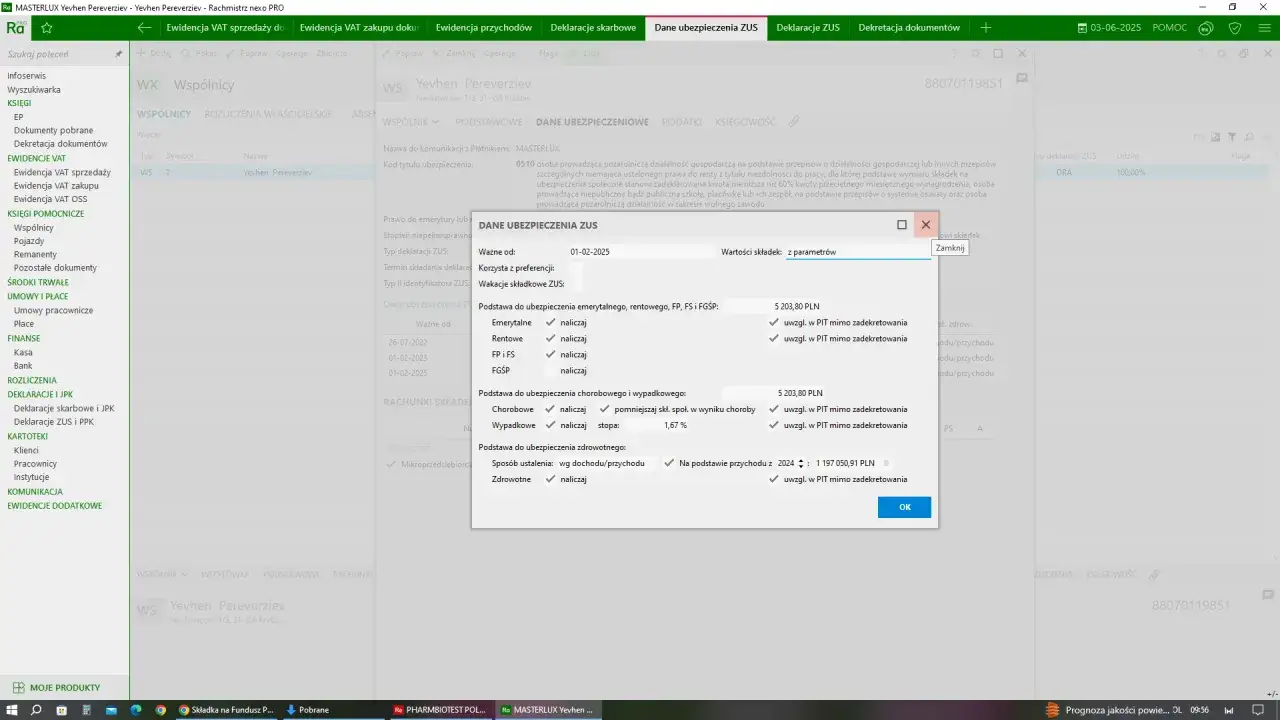Viewport: 1280px width, 720px height.
Task: Click the shield security icon
Action: [x=1235, y=28]
